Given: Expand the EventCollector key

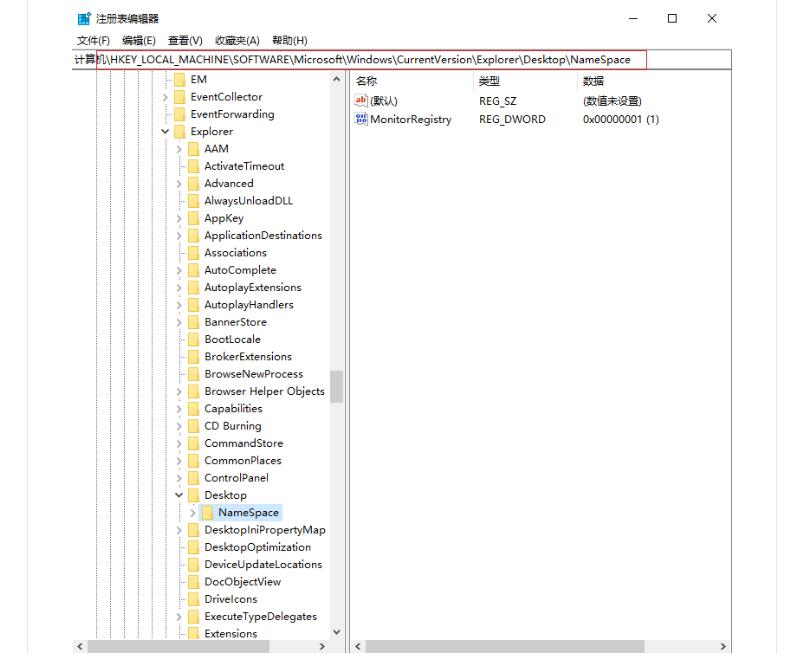Looking at the screenshot, I should (165, 97).
